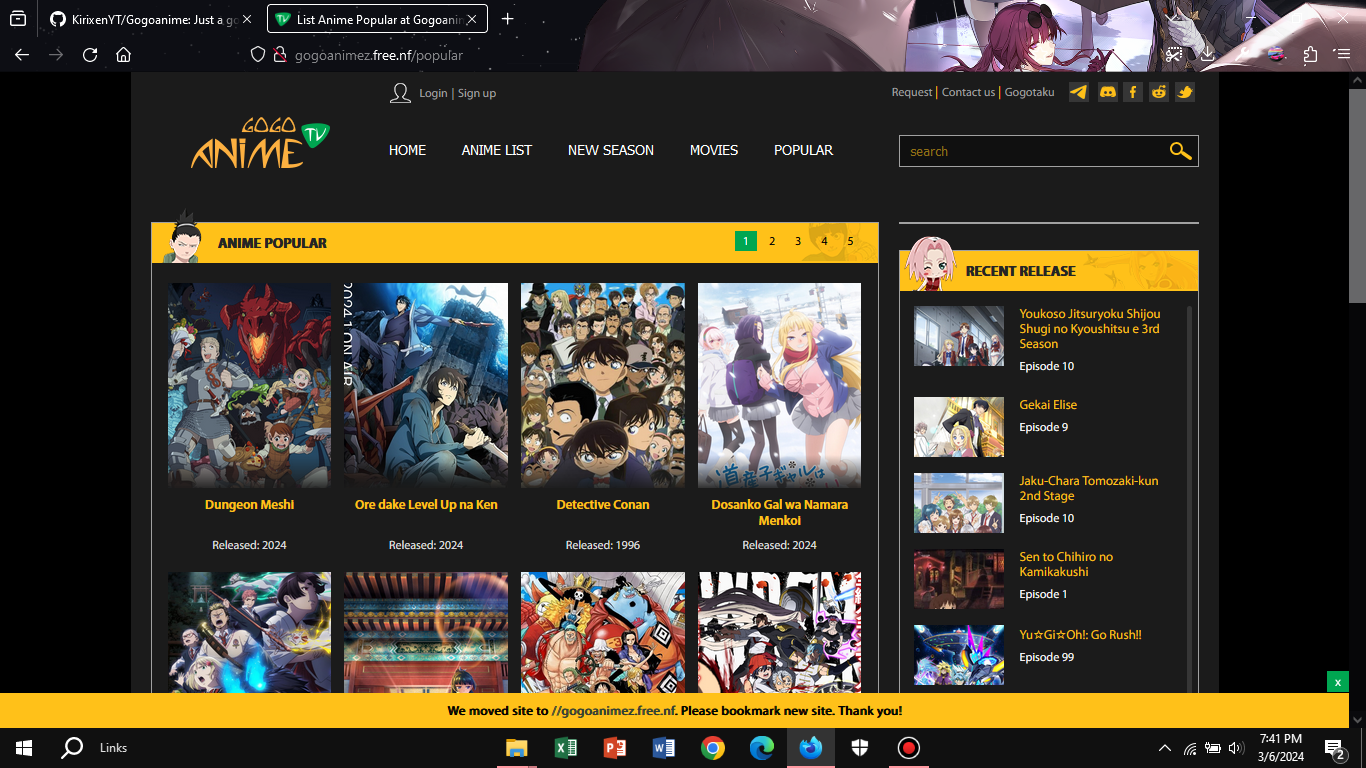The width and height of the screenshot is (1366, 768).
Task: Go back with the browser back arrow
Action: pyautogui.click(x=22, y=55)
